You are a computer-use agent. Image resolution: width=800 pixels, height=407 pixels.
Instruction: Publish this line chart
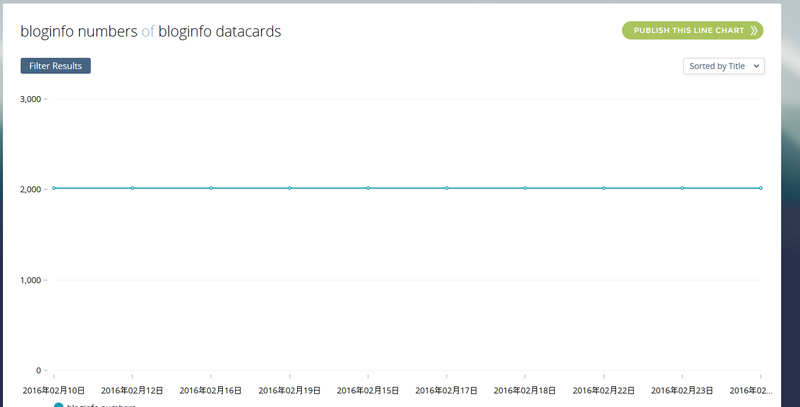pyautogui.click(x=692, y=31)
